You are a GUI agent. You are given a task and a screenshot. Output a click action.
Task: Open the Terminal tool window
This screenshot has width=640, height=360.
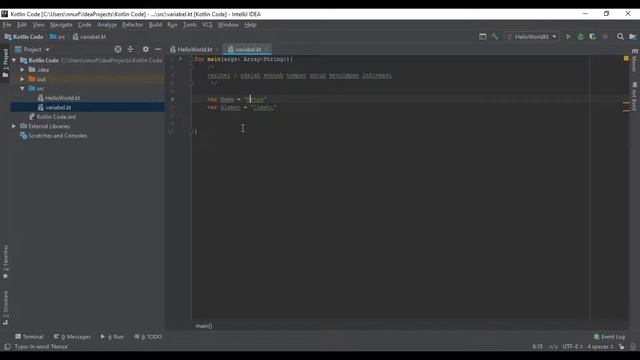[x=29, y=337]
